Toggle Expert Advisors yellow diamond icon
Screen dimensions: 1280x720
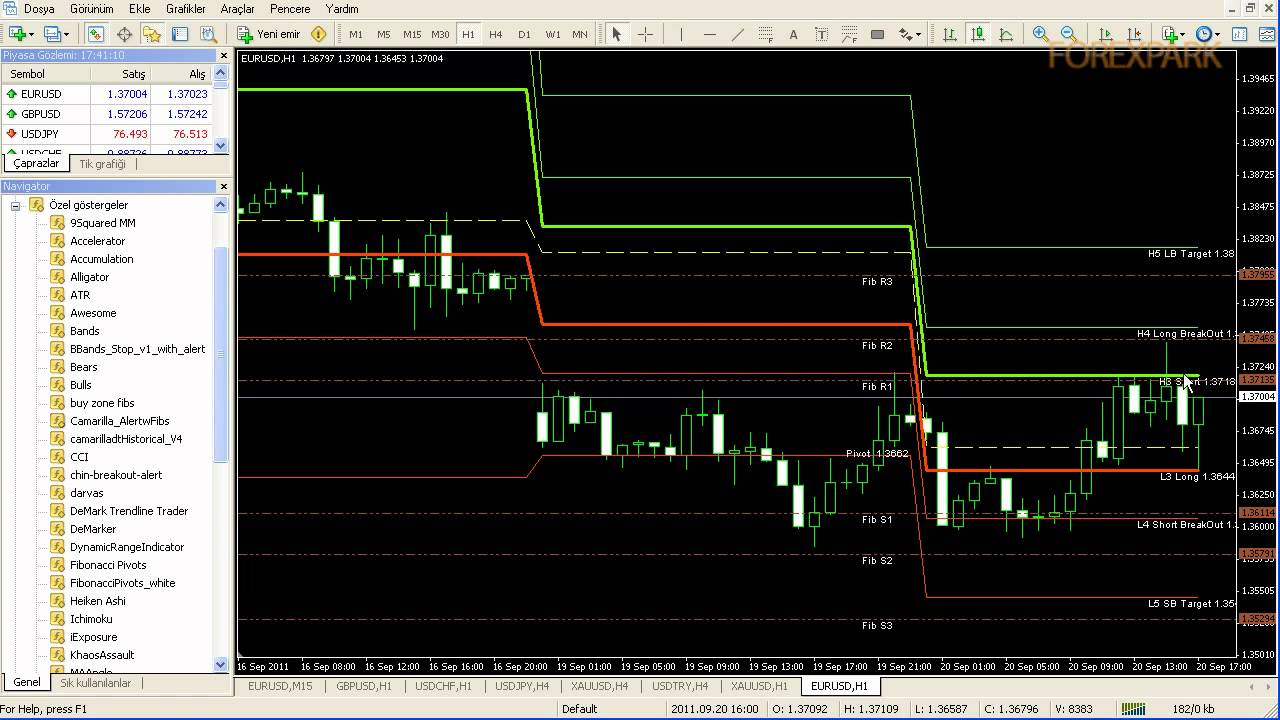click(x=319, y=34)
